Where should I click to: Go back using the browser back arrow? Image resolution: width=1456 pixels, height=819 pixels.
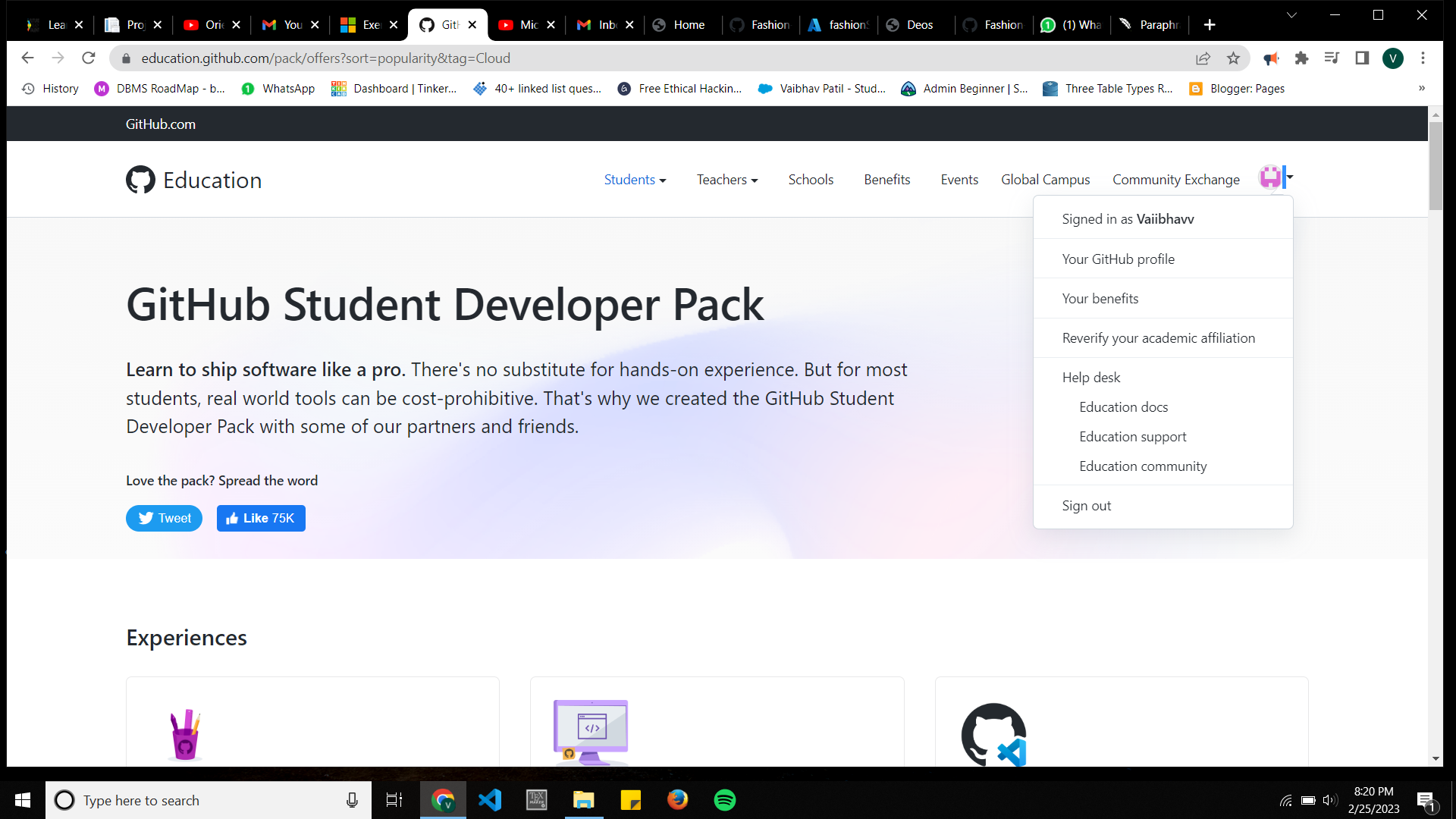tap(28, 58)
